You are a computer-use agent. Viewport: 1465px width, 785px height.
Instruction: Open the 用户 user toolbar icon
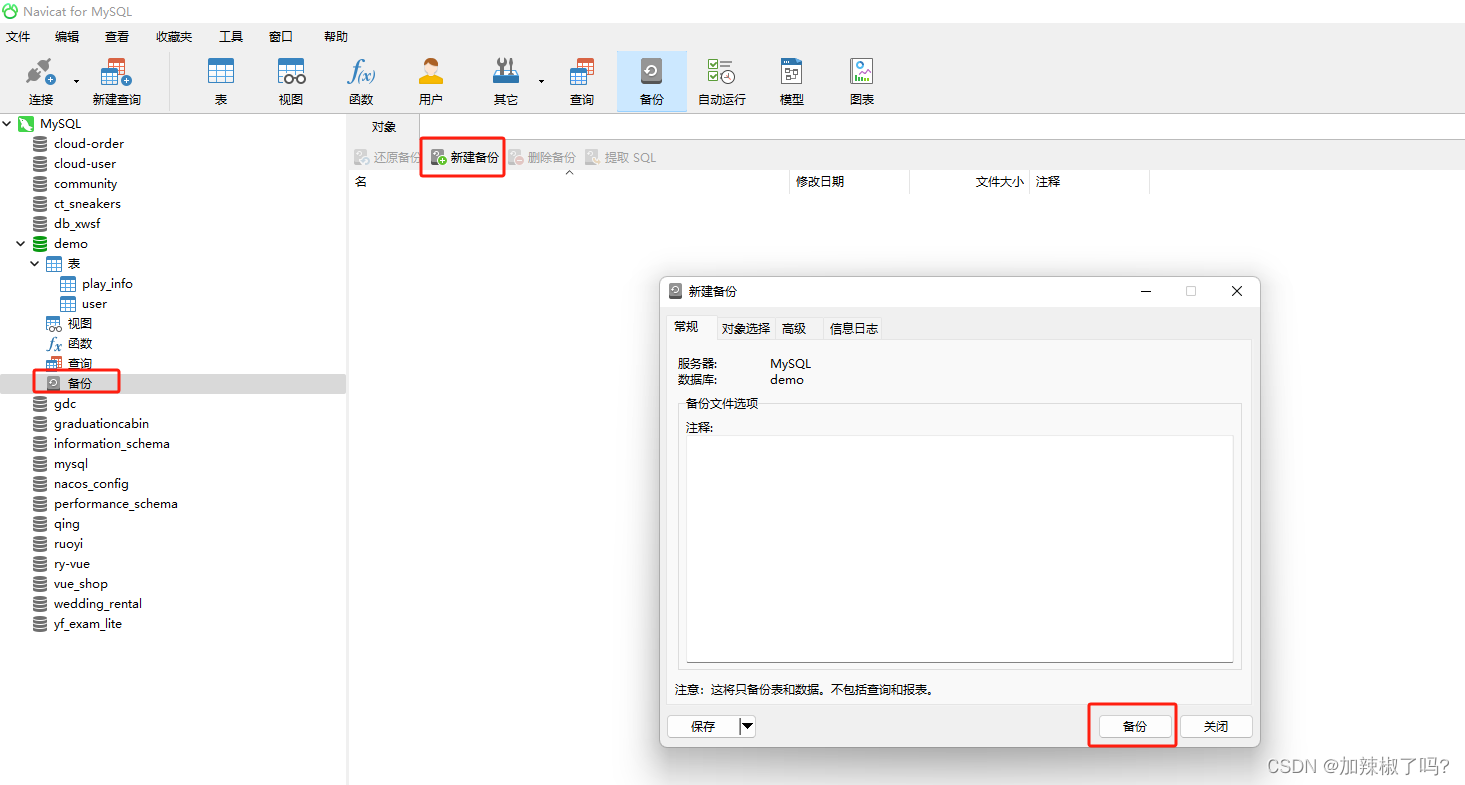(431, 81)
